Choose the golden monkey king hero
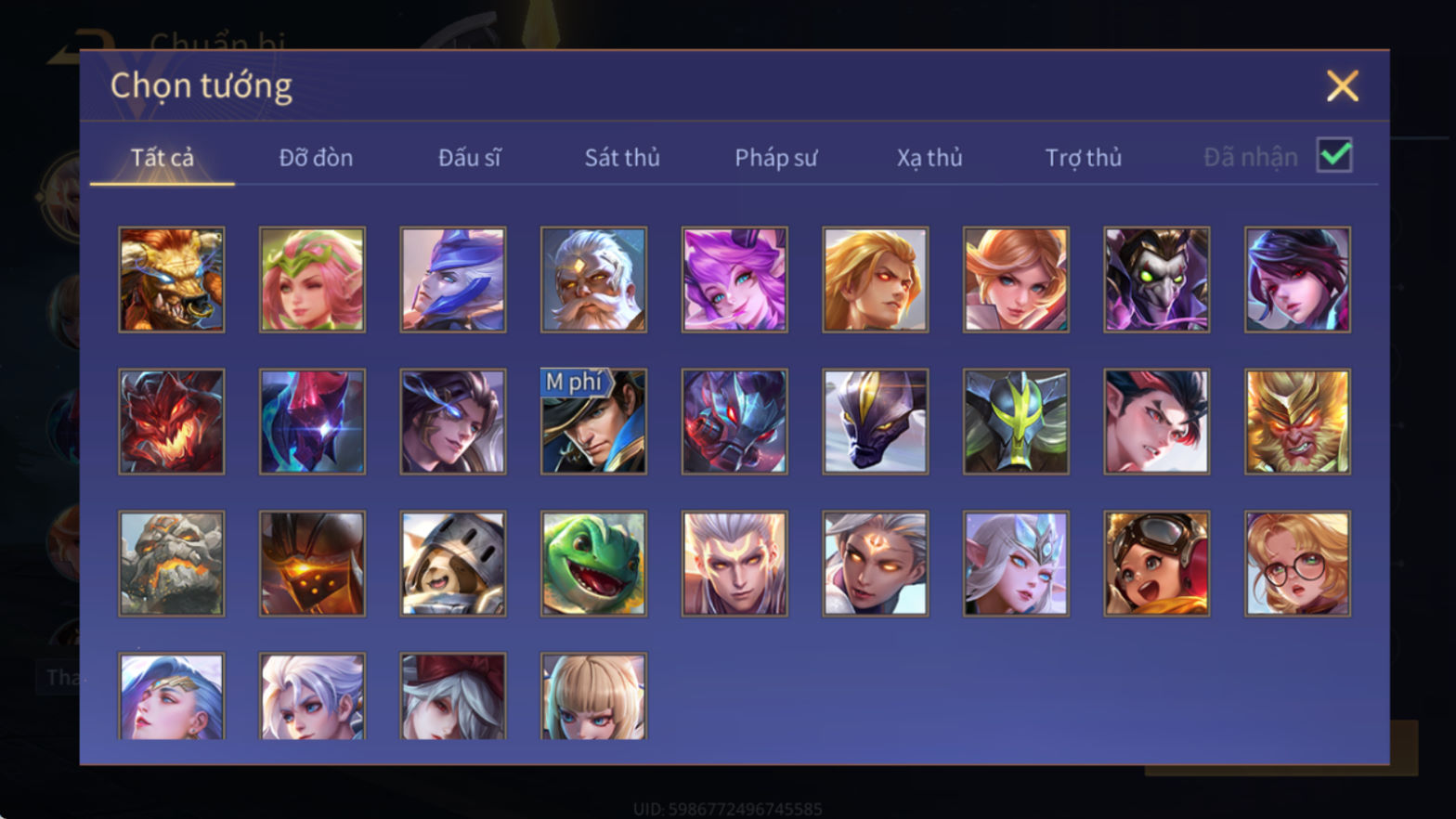 [x=1297, y=422]
